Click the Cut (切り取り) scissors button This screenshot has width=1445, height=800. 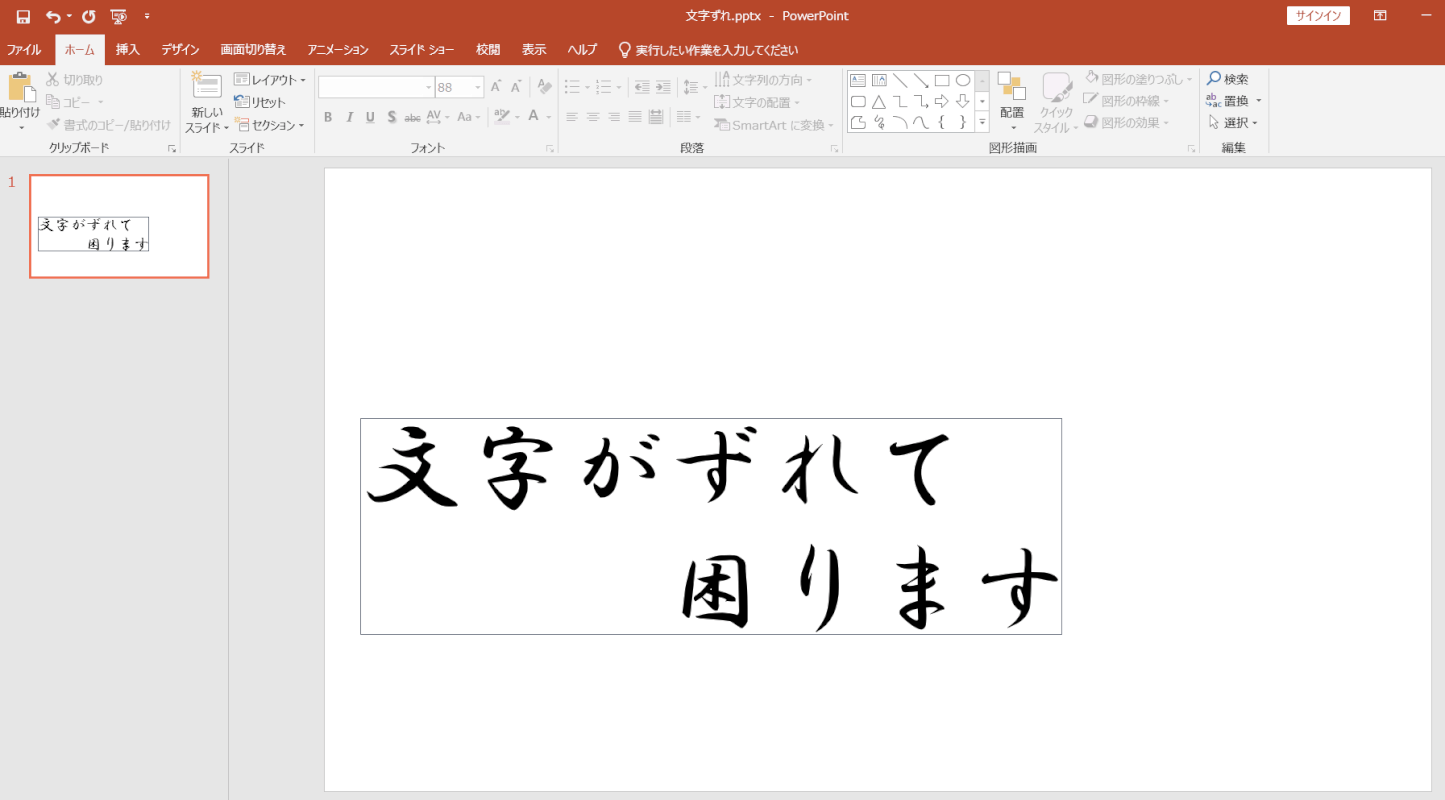point(75,79)
